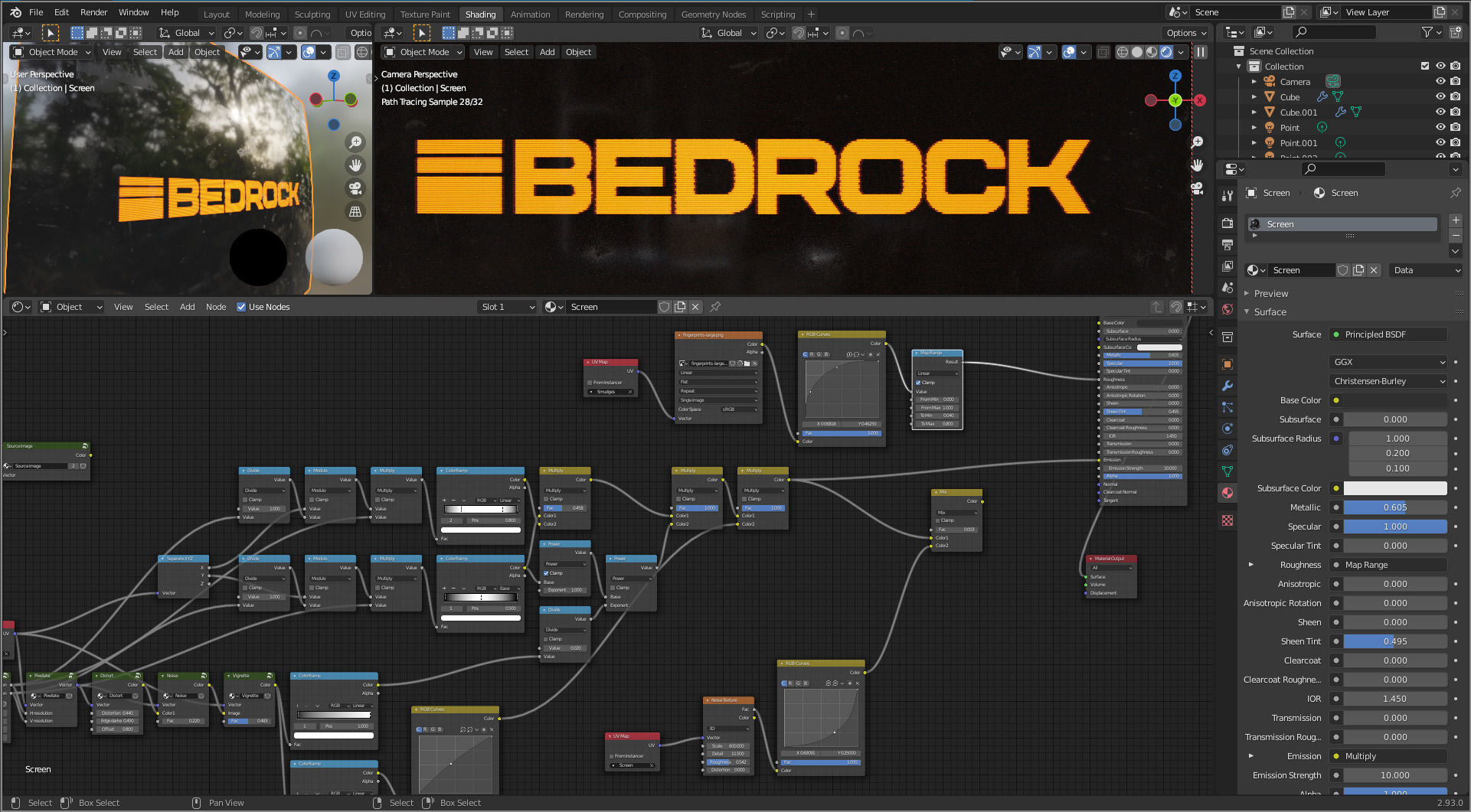Toggle camera view icon in left viewport
Image resolution: width=1471 pixels, height=812 pixels.
[355, 188]
